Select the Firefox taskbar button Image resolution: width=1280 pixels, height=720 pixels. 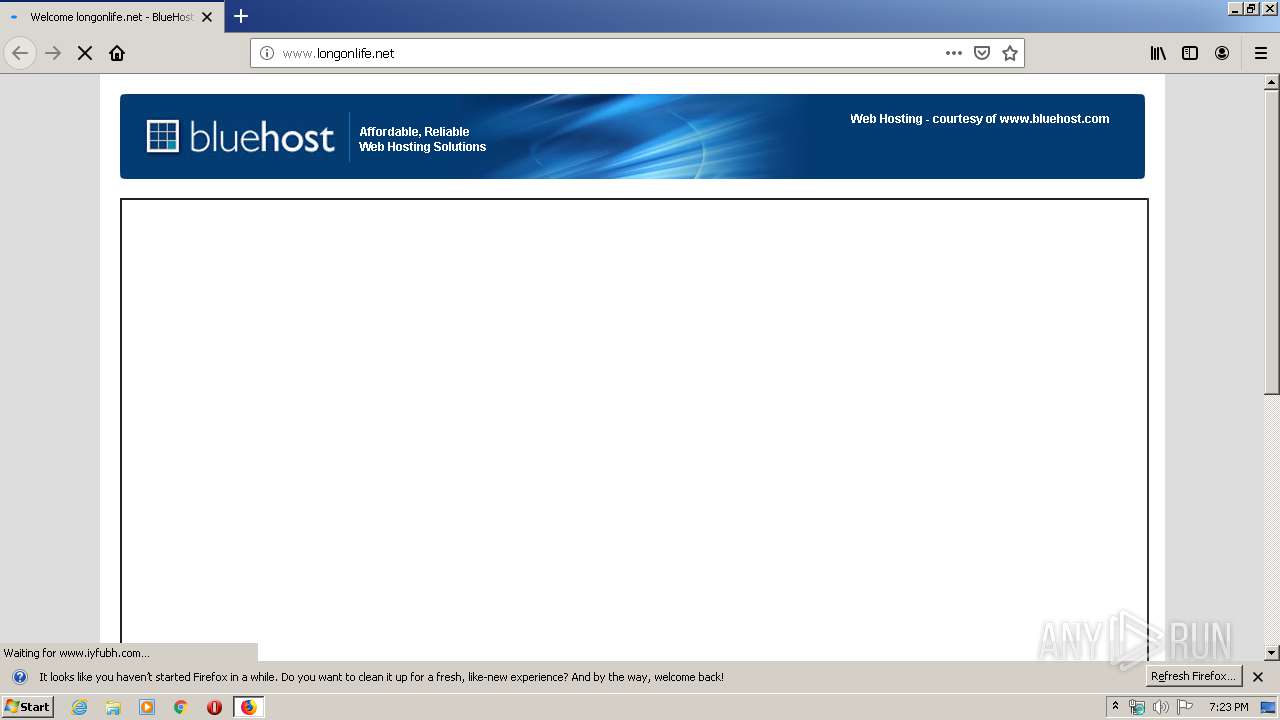pos(248,707)
